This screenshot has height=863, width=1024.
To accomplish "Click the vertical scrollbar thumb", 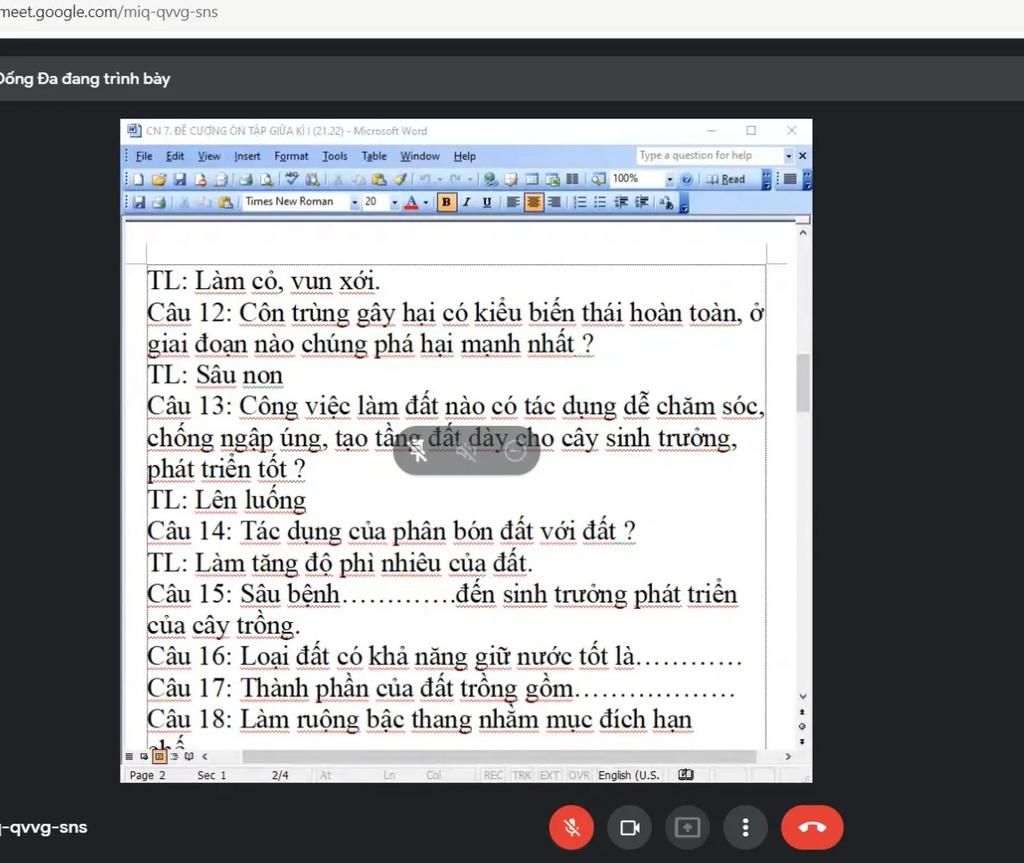I will point(803,382).
